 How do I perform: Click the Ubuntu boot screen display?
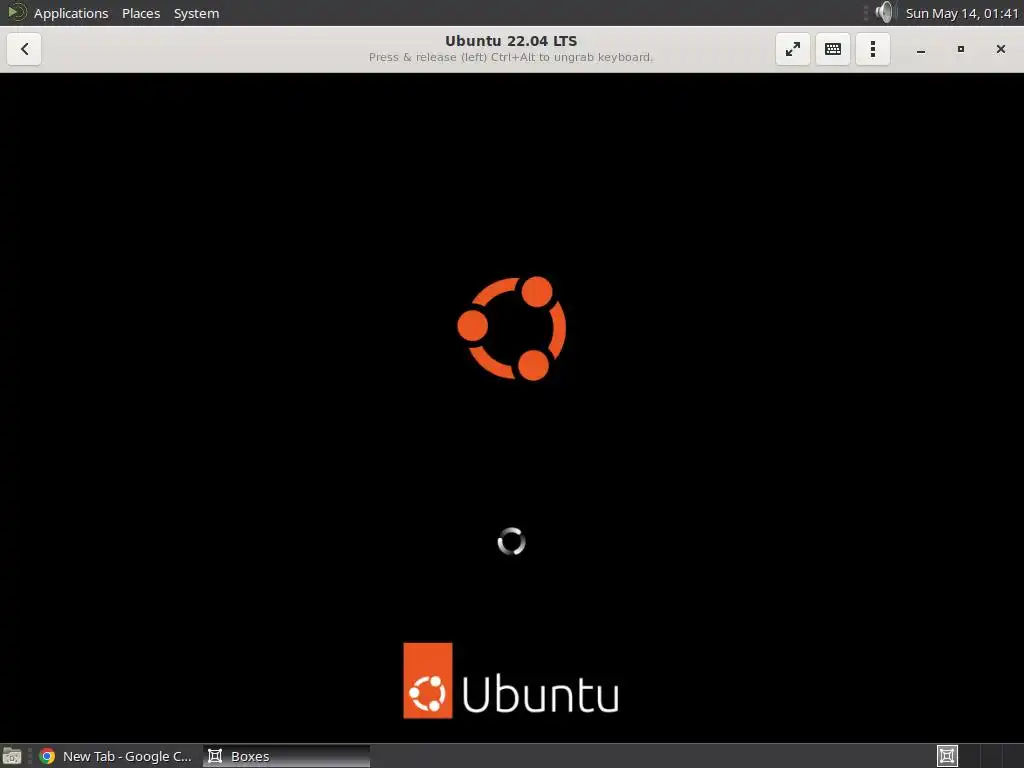click(512, 408)
